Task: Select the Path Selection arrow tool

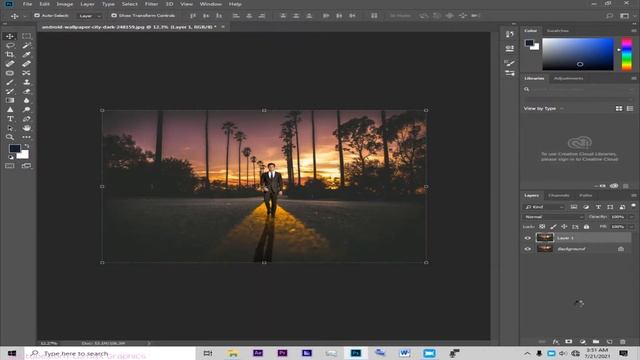Action: tap(10, 128)
